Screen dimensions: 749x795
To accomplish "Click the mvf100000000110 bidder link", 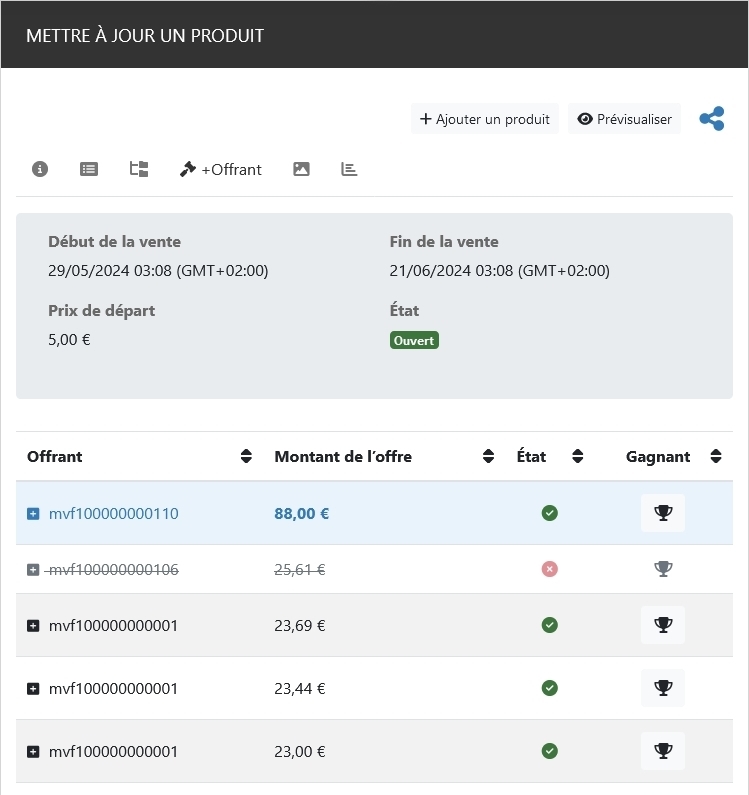I will (x=113, y=513).
